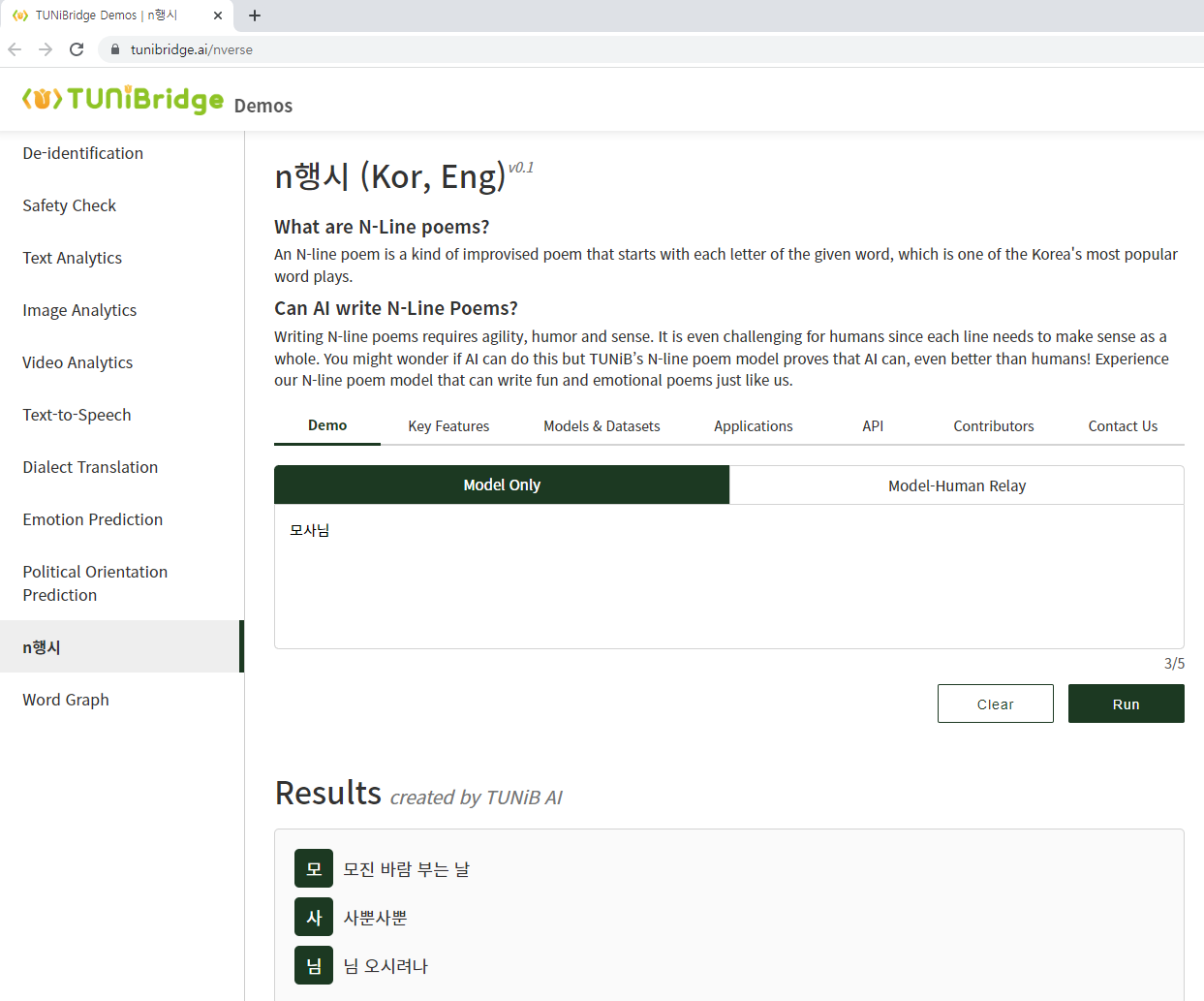
Task: Switch to the Demo tab
Action: tap(327, 425)
